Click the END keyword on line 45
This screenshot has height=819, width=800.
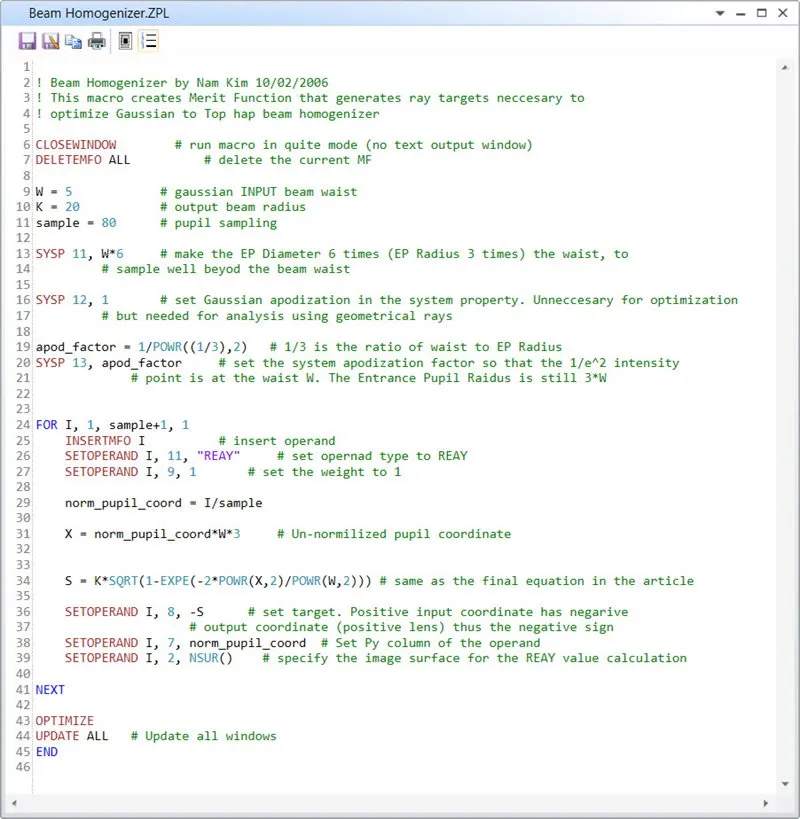(x=46, y=751)
